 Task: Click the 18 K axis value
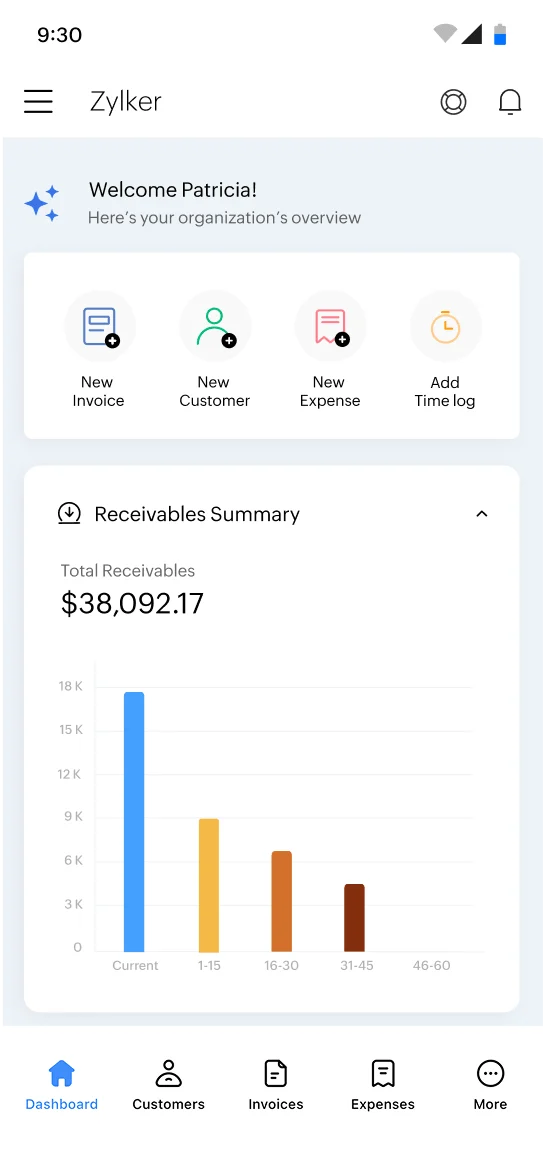click(x=70, y=686)
